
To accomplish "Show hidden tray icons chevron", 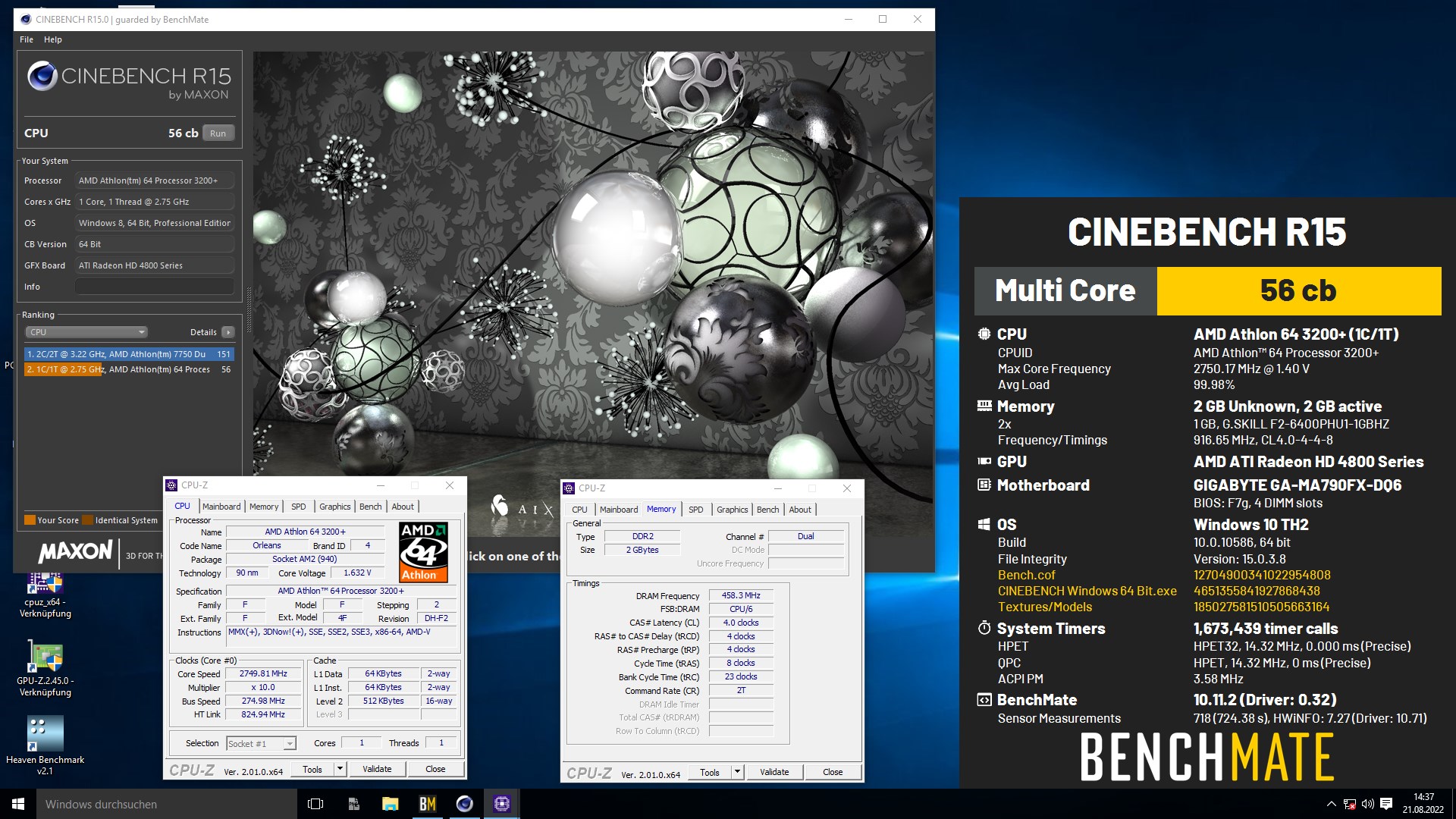I will (1332, 804).
